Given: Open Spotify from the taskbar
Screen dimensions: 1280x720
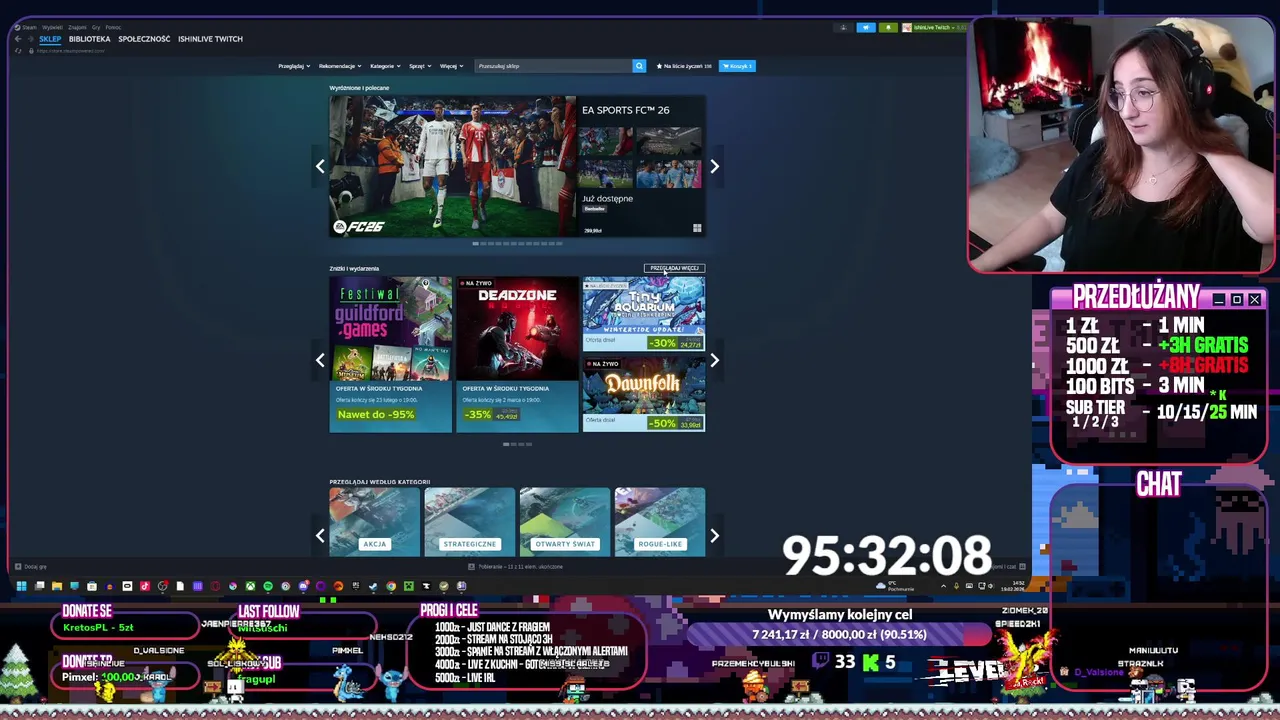Looking at the screenshot, I should pyautogui.click(x=267, y=586).
